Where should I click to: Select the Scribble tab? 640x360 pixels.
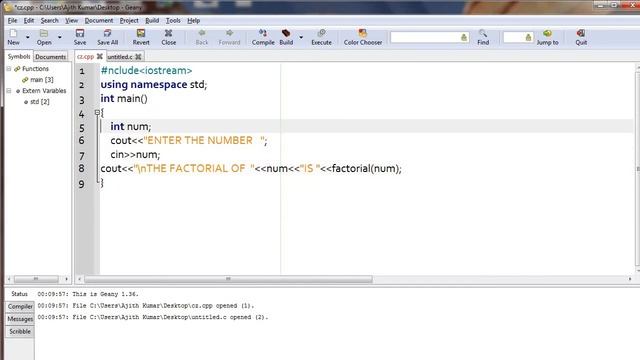click(20, 331)
